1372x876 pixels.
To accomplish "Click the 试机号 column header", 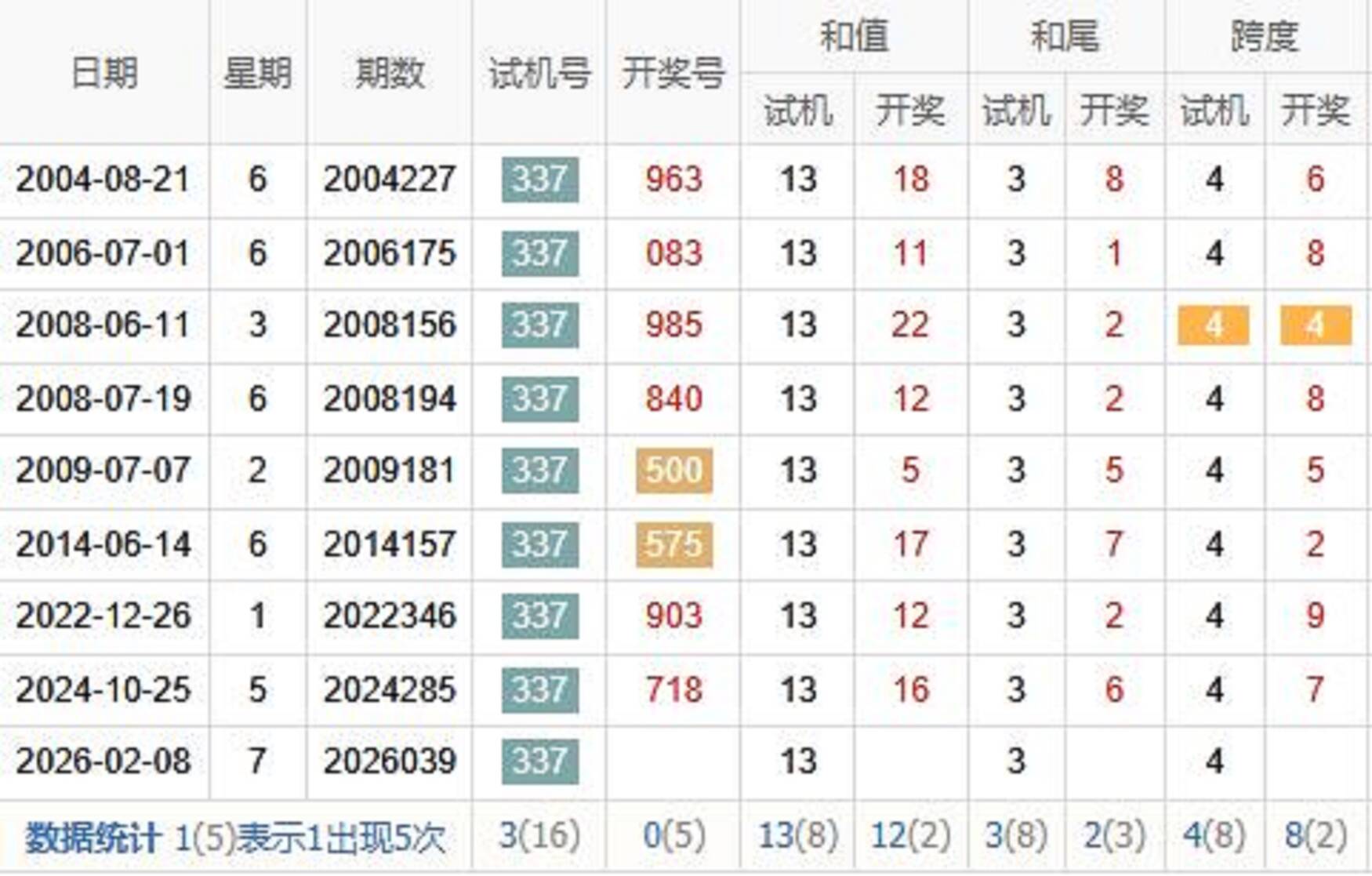I will point(539,73).
